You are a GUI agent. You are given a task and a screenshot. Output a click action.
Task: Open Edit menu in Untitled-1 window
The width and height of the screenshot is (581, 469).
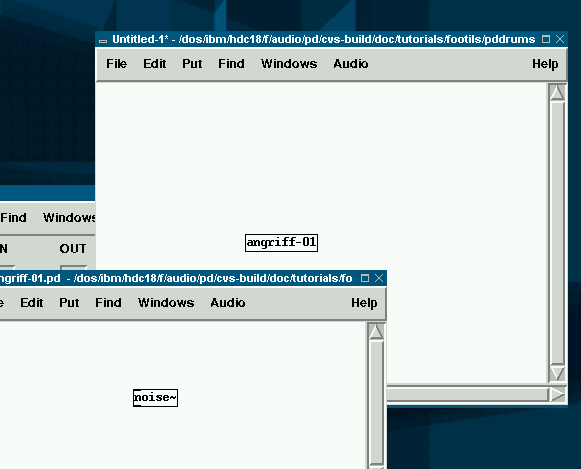pyautogui.click(x=155, y=64)
